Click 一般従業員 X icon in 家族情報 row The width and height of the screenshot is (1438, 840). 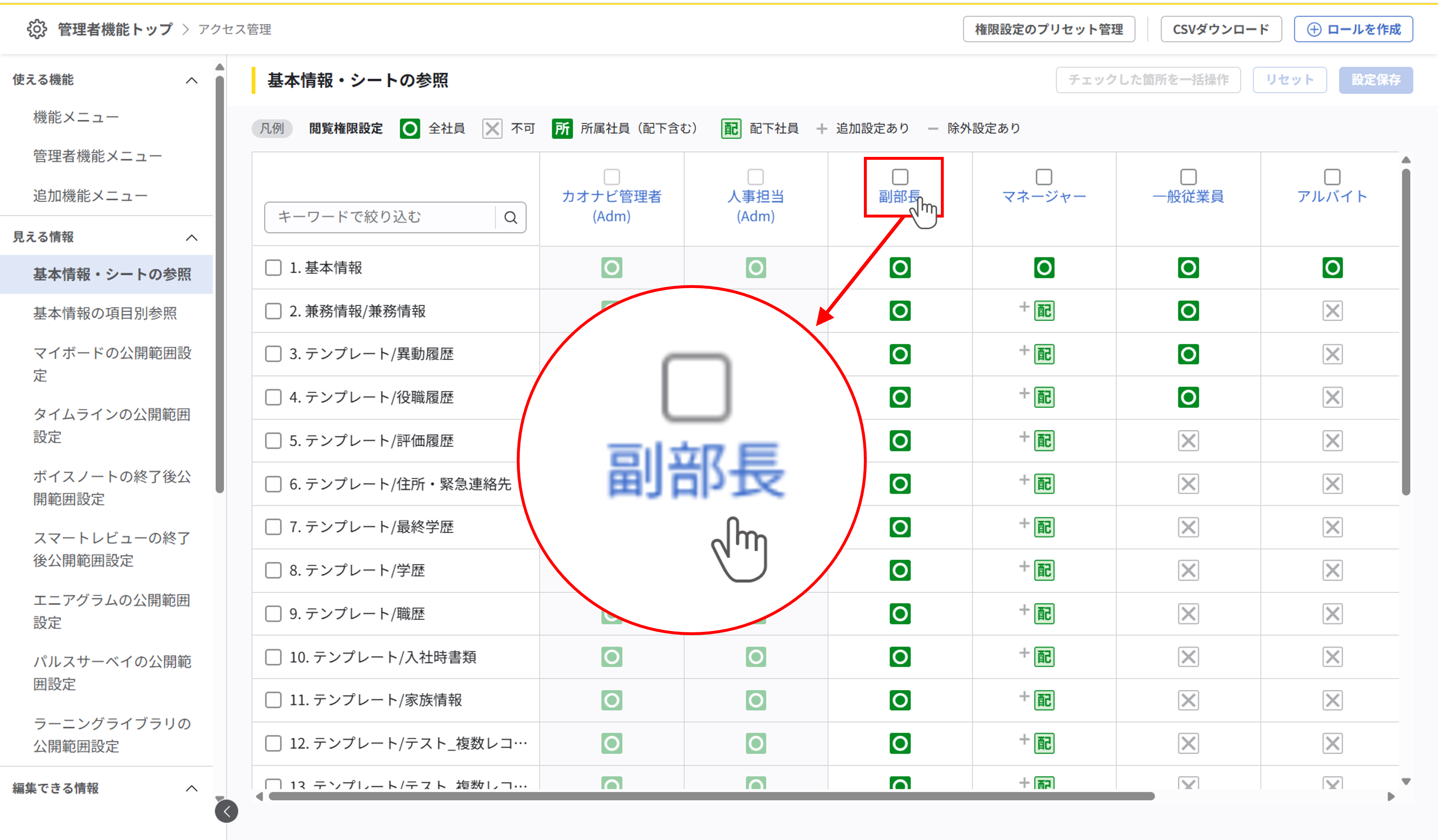(1188, 700)
